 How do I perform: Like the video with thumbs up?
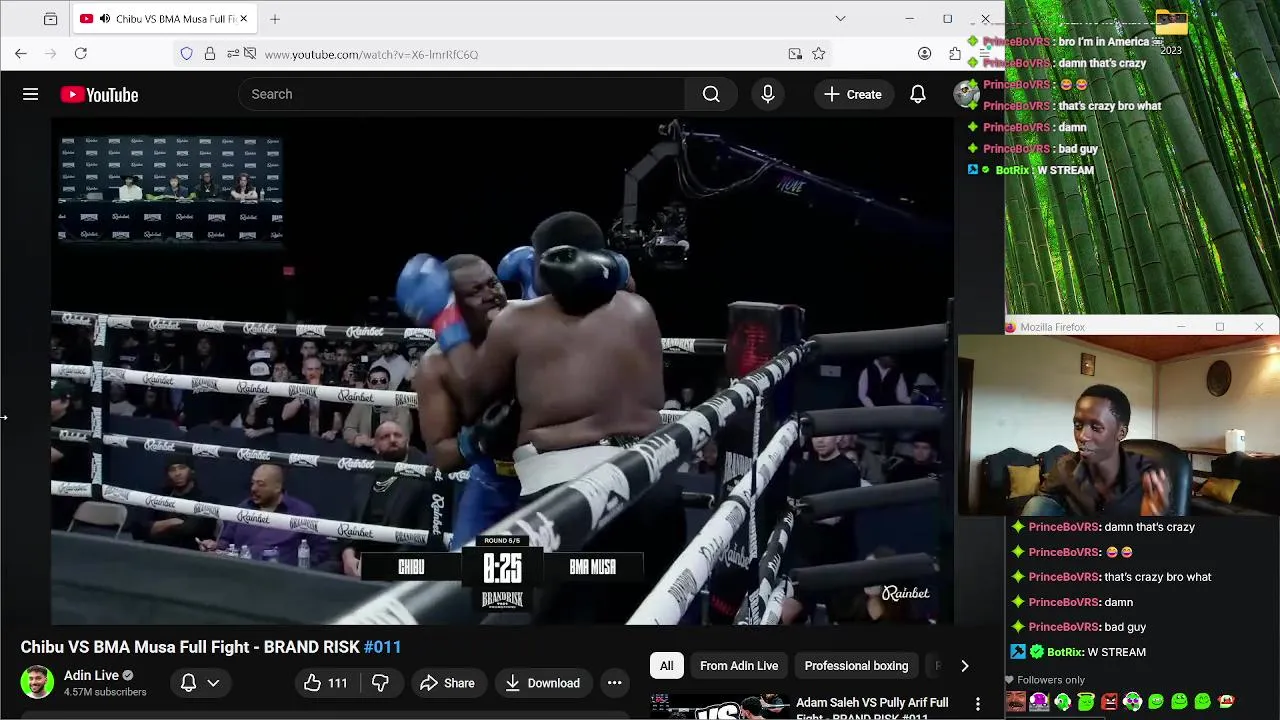click(x=326, y=683)
